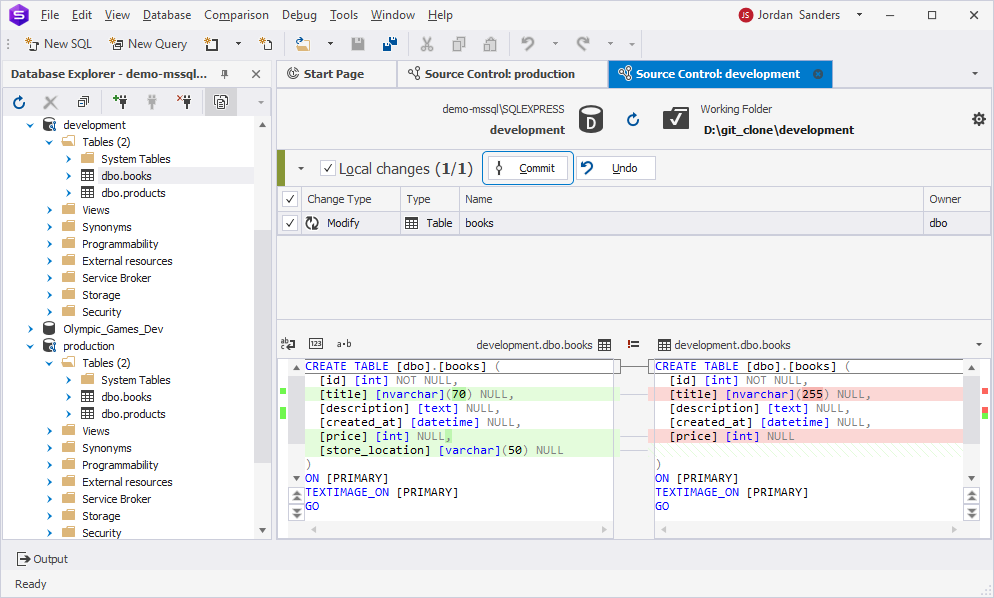Collapse the development database node
Viewport: 994px width, 598px height.
tap(30, 125)
